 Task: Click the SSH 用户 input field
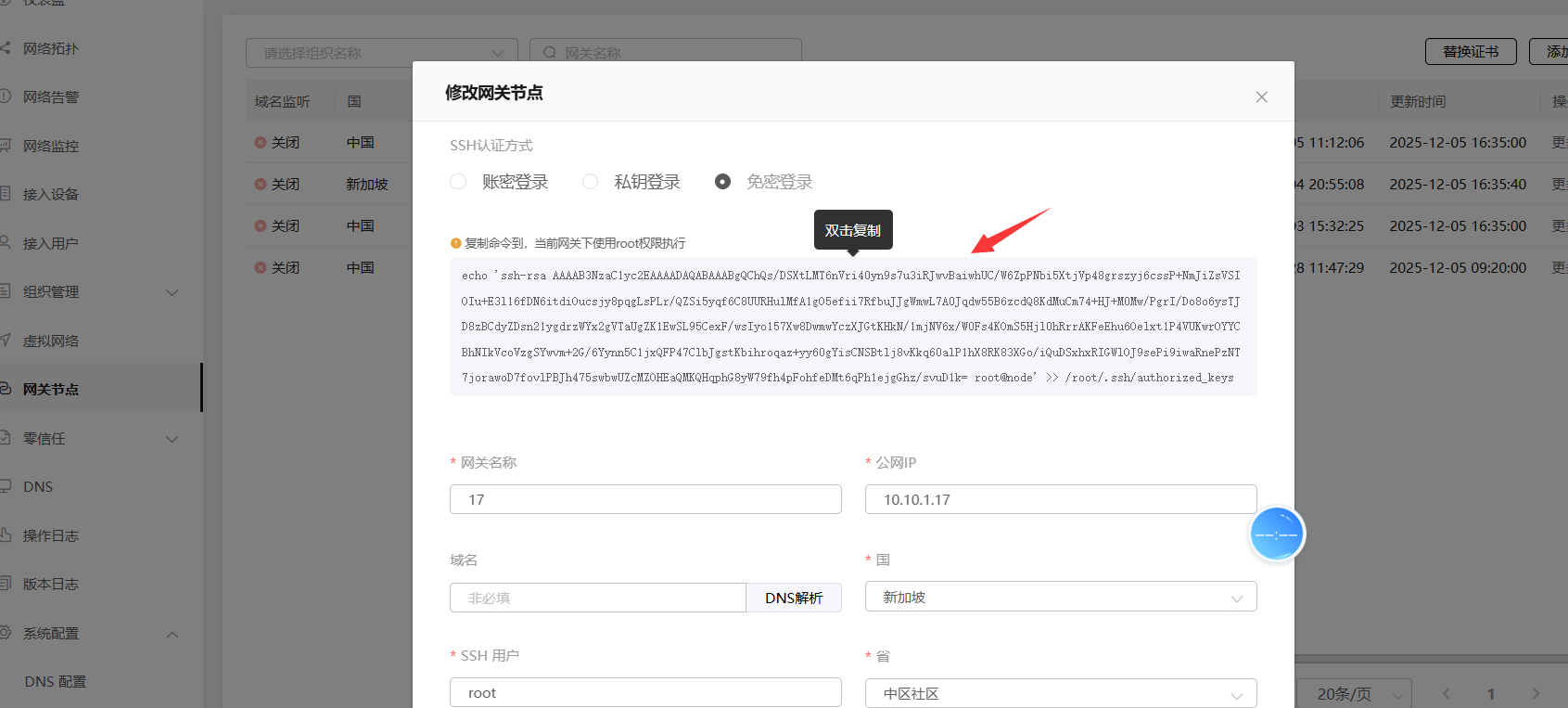tap(645, 692)
